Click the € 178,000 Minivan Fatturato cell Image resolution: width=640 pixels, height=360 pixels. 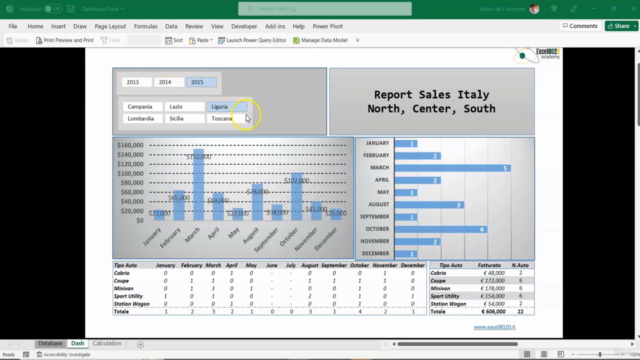pos(492,288)
